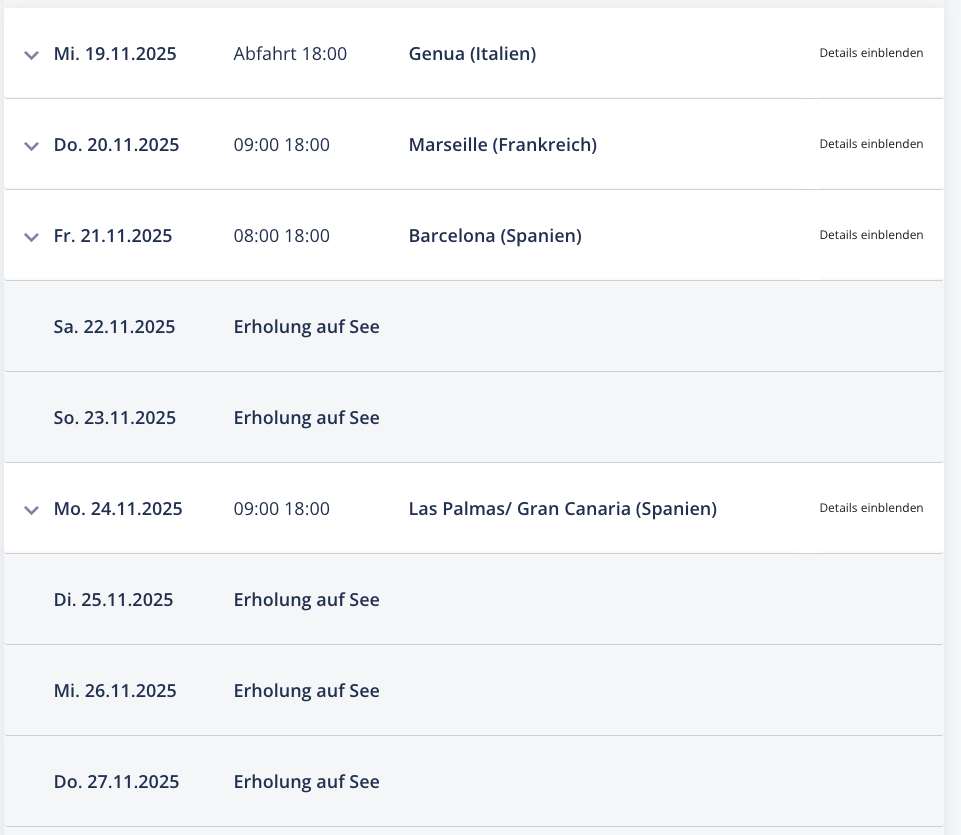Click Abfahrt 18:00 departure time
Image resolution: width=961 pixels, height=835 pixels.
291,54
